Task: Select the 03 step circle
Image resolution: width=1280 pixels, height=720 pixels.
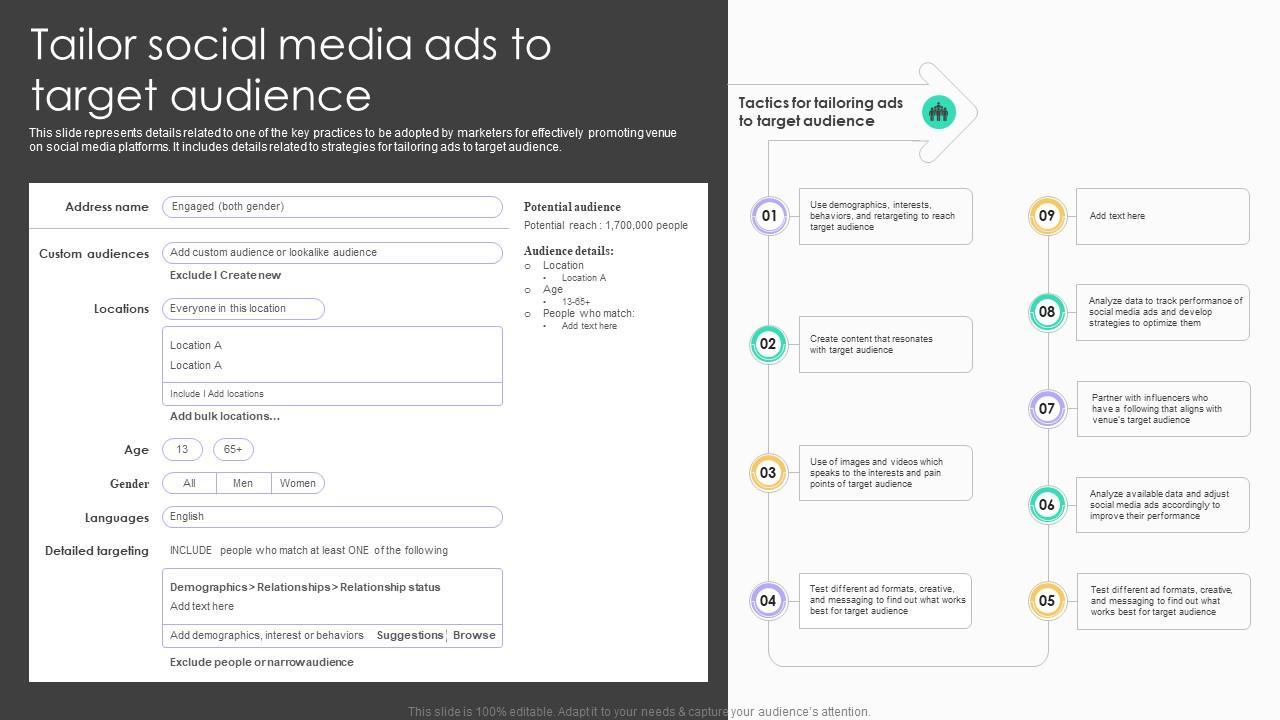Action: [768, 473]
